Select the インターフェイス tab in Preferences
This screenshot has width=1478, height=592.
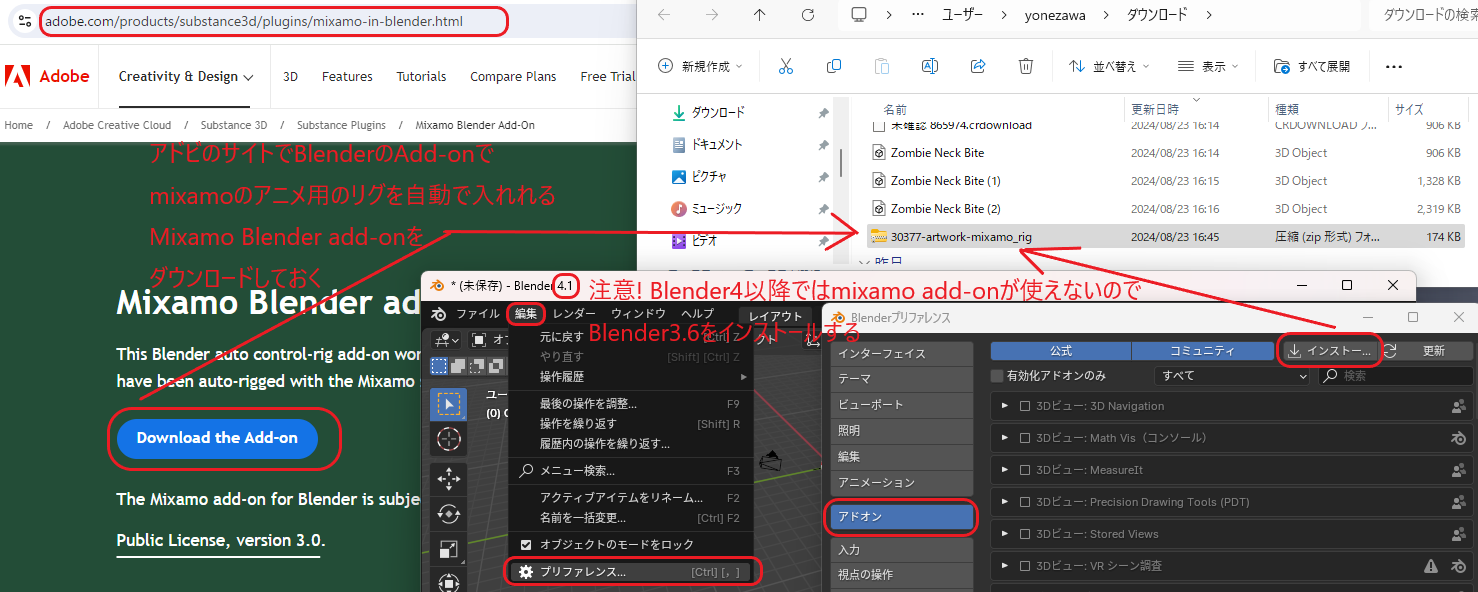click(x=901, y=354)
